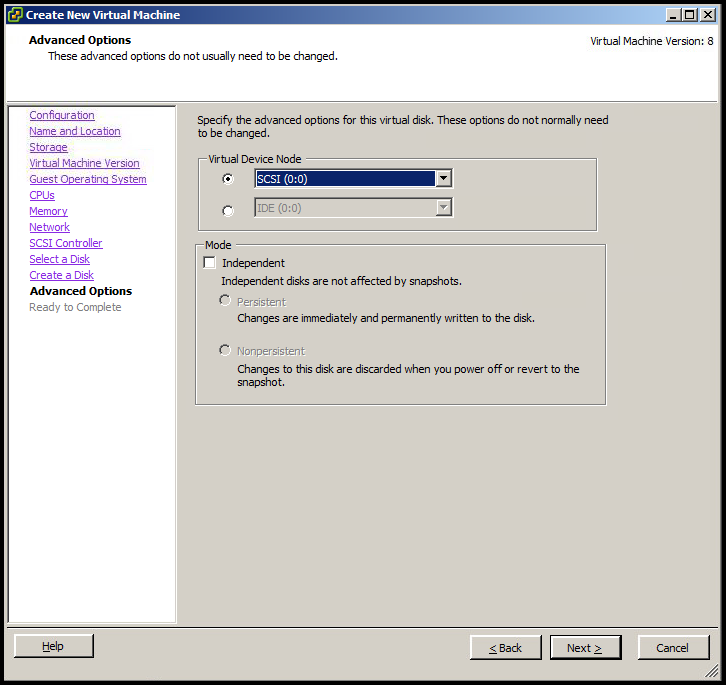The width and height of the screenshot is (726, 685).
Task: Return to Create a Disk step
Action: click(x=62, y=275)
